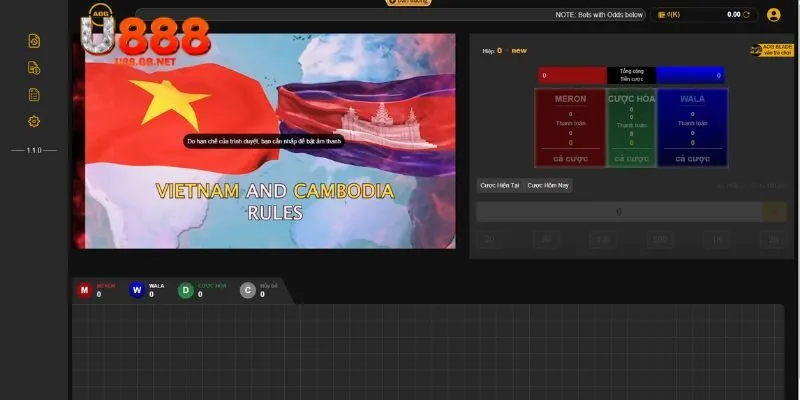The width and height of the screenshot is (800, 400).
Task: Click the bet amount input field
Action: (x=619, y=212)
